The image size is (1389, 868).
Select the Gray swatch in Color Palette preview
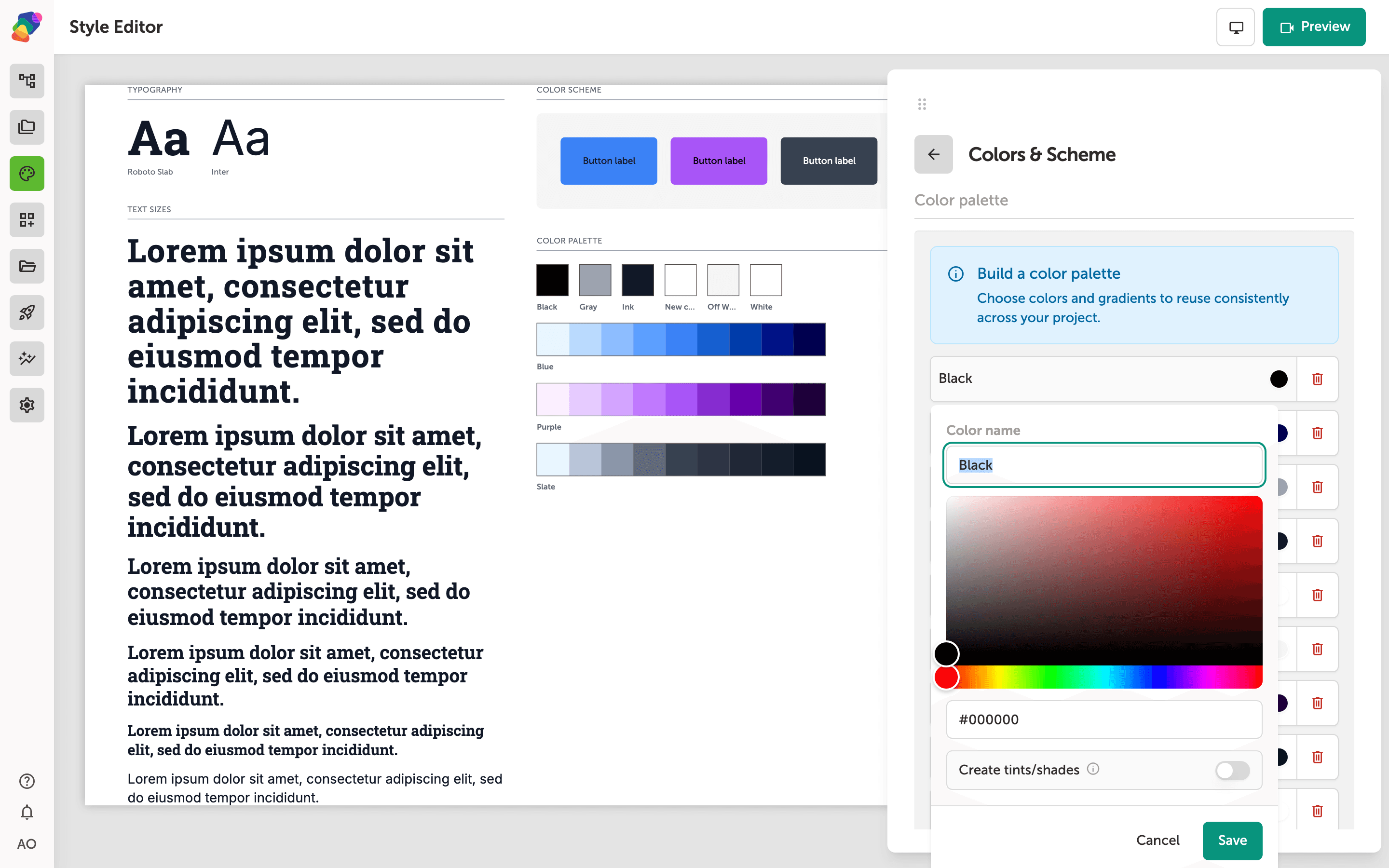point(595,280)
